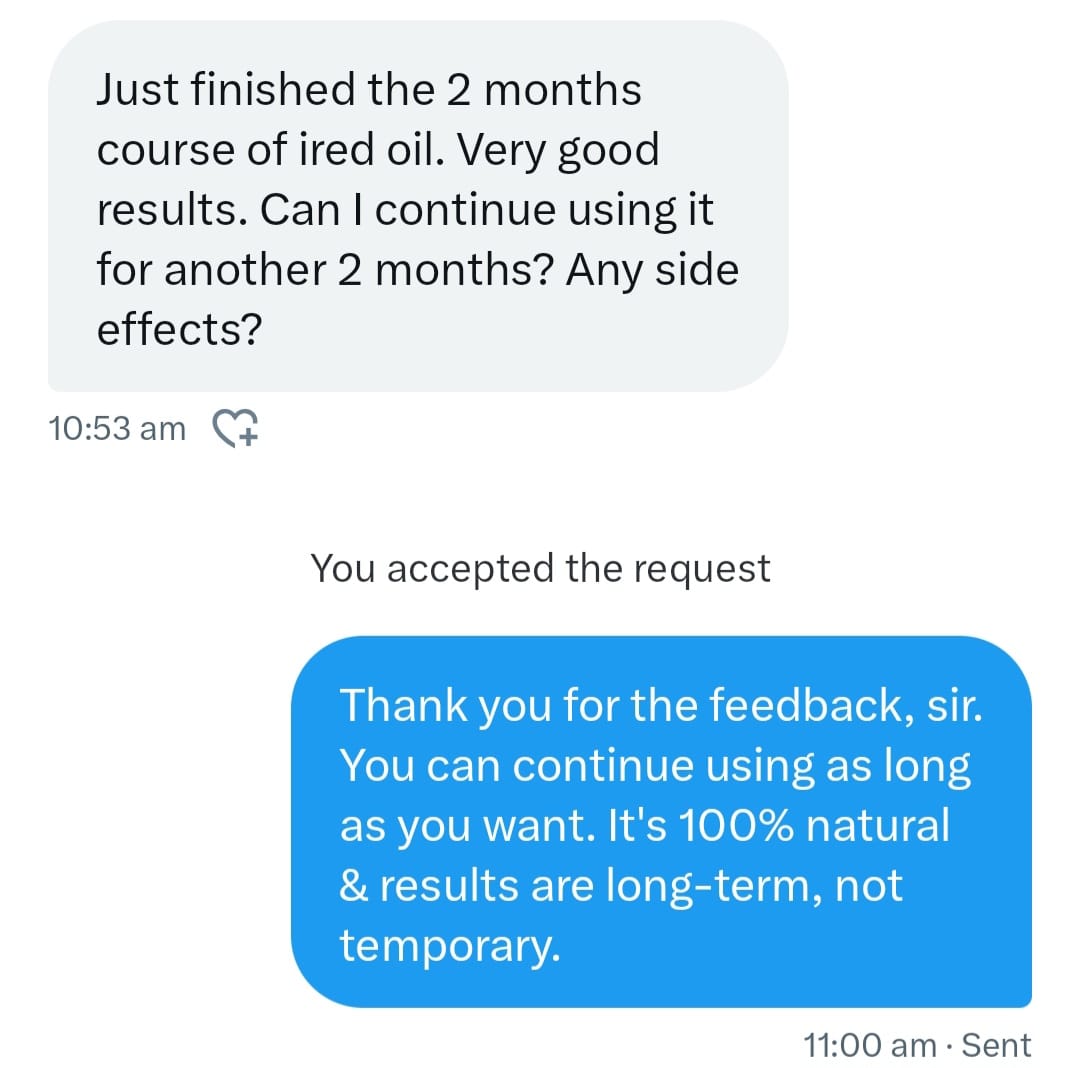Click "Can I continue using it" text
This screenshot has width=1080, height=1068.
point(545,211)
